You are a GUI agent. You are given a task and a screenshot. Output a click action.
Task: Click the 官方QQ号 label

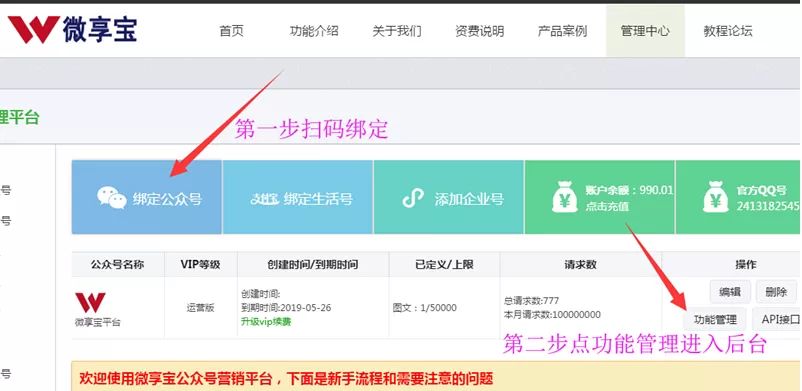(761, 190)
